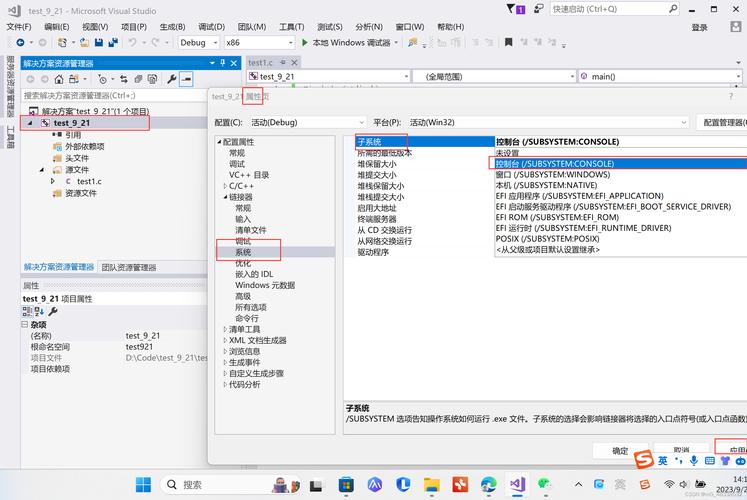The height and width of the screenshot is (500, 747).
Task: Click the new project toolbar icon
Action: click(62, 42)
